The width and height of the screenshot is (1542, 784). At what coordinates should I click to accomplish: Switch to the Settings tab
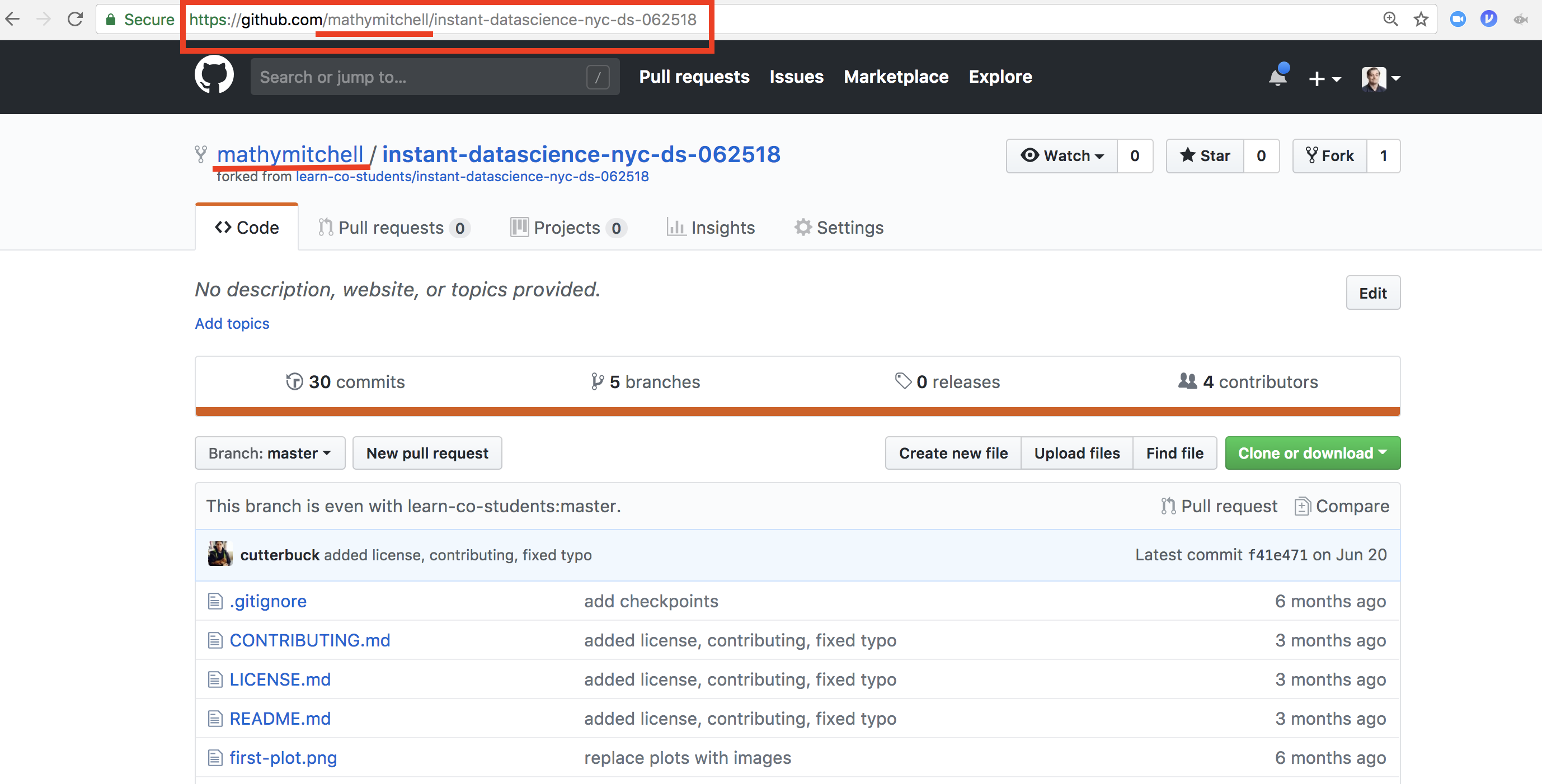tap(839, 228)
